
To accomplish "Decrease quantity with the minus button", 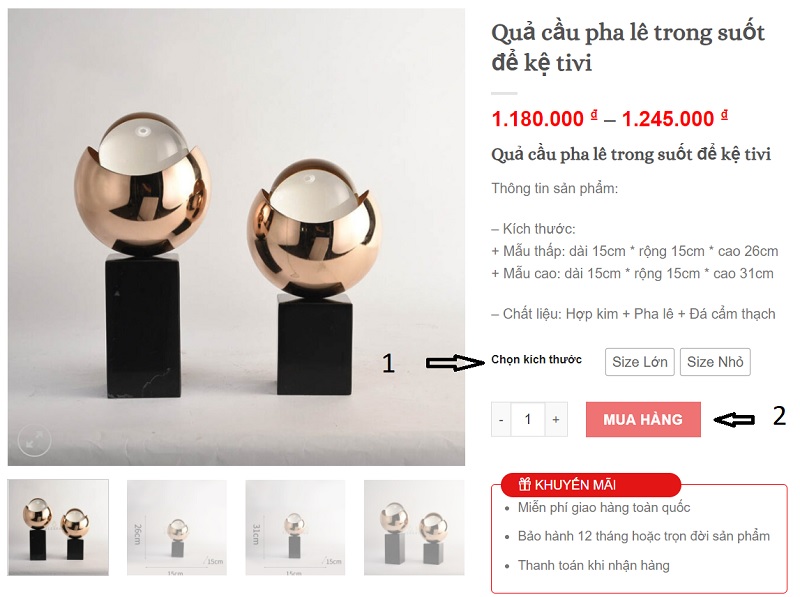I will pos(501,419).
